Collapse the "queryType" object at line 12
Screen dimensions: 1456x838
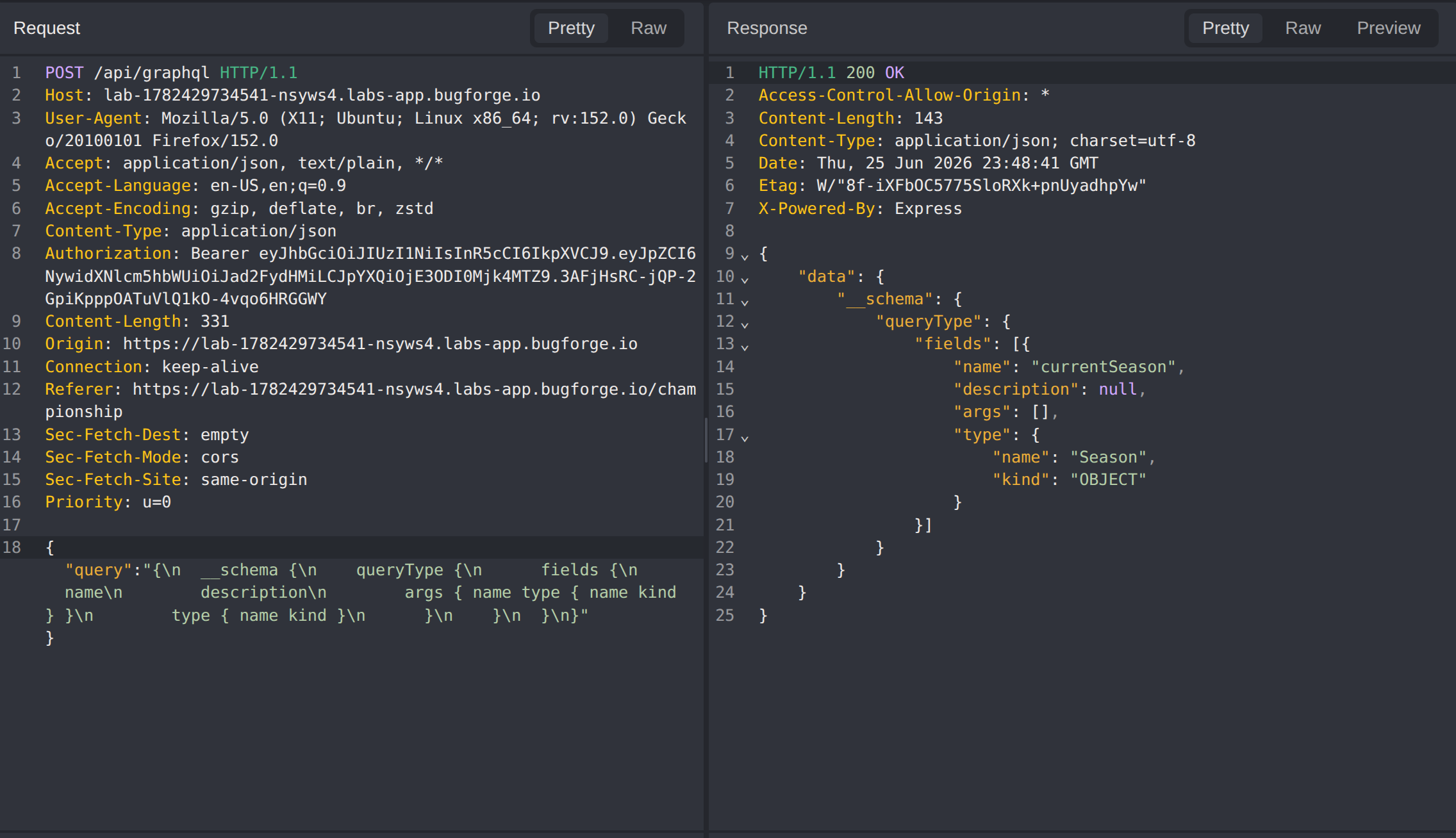point(745,324)
